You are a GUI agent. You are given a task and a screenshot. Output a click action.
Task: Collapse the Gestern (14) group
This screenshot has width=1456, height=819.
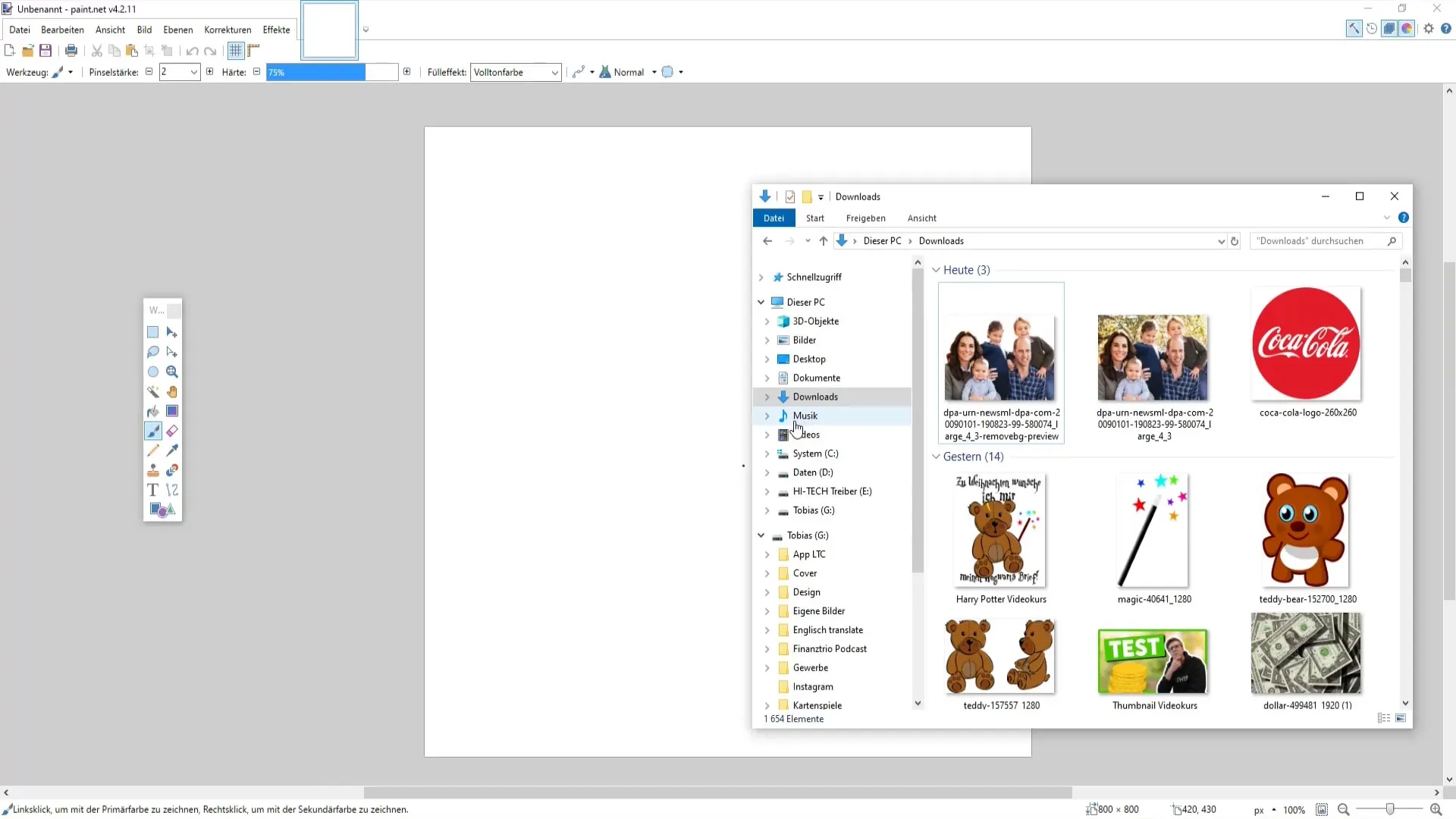click(936, 457)
